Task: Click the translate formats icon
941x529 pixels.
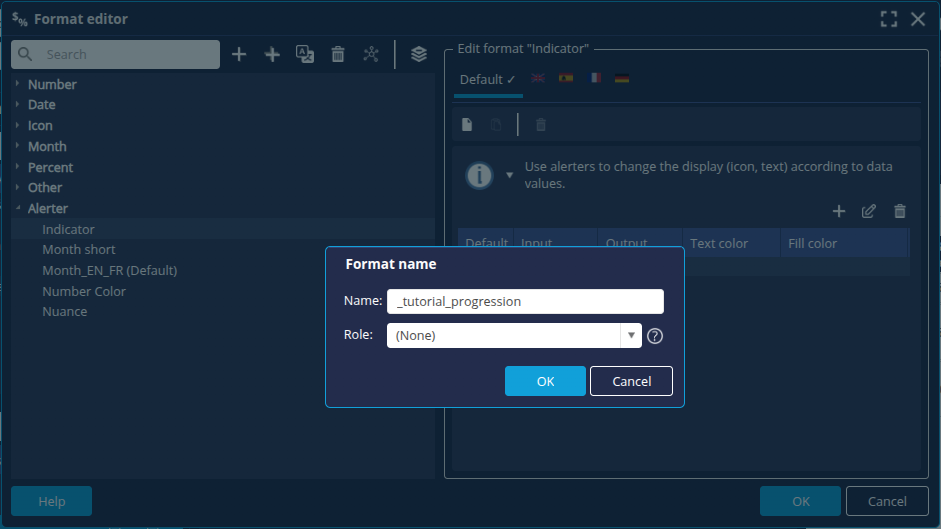Action: click(305, 54)
